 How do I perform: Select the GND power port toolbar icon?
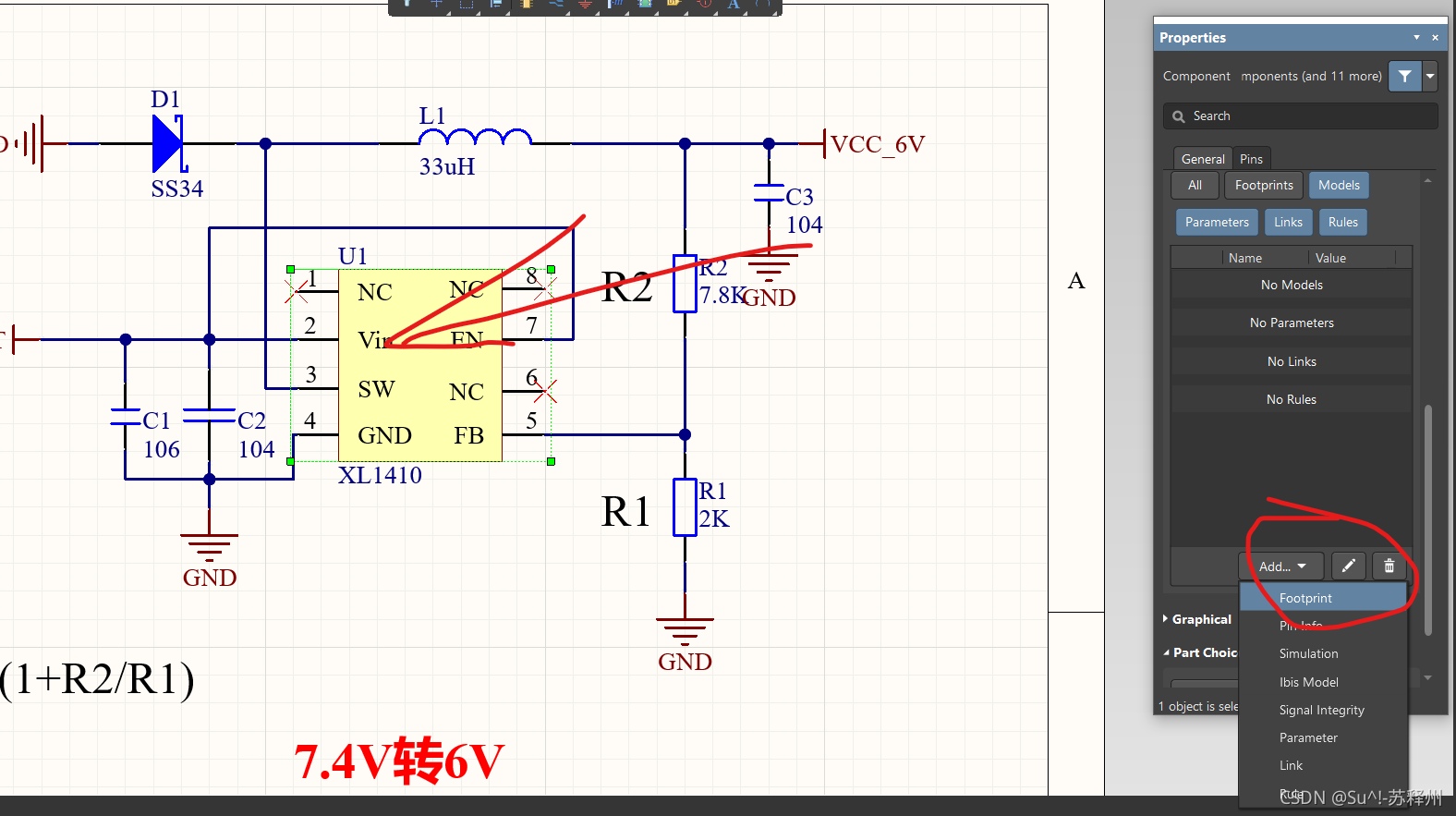(585, 5)
